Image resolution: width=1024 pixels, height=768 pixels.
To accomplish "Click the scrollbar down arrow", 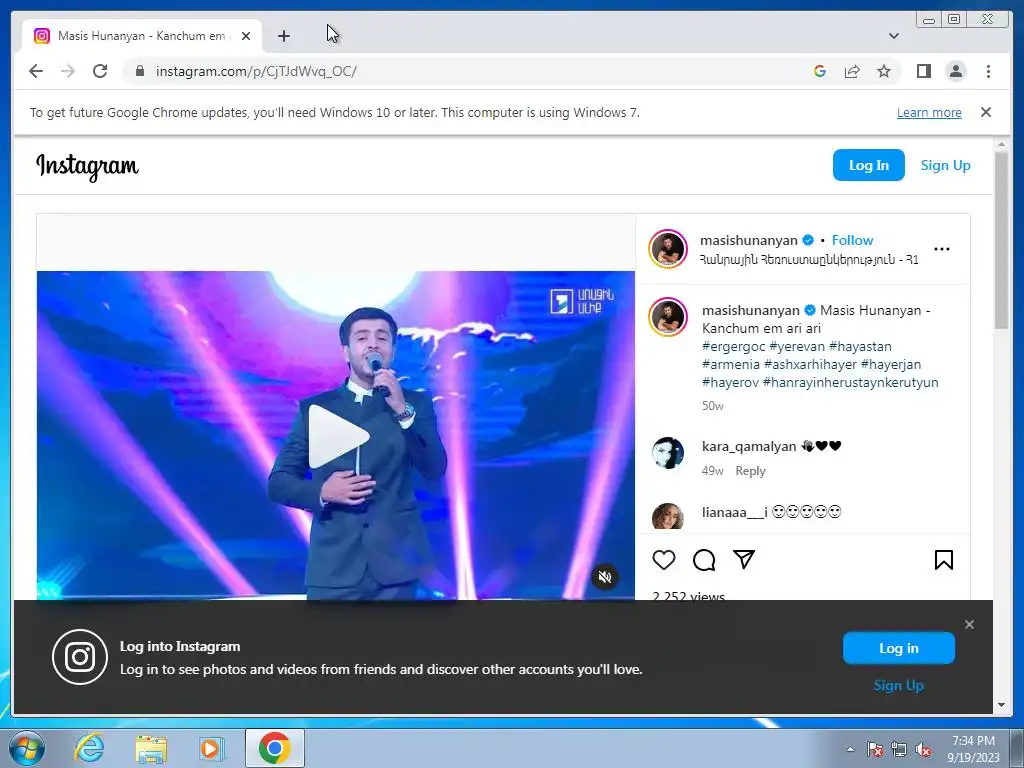I will (x=1002, y=705).
